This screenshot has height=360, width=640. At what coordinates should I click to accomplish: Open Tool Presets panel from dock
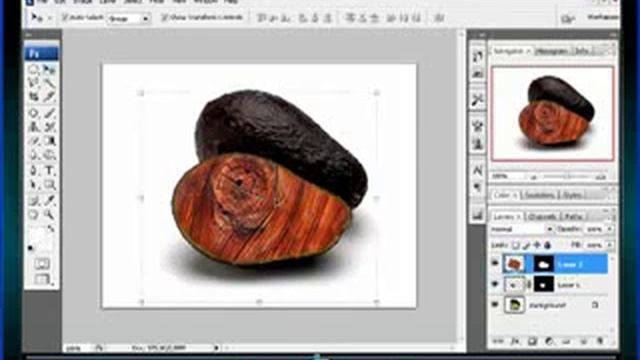(x=478, y=99)
